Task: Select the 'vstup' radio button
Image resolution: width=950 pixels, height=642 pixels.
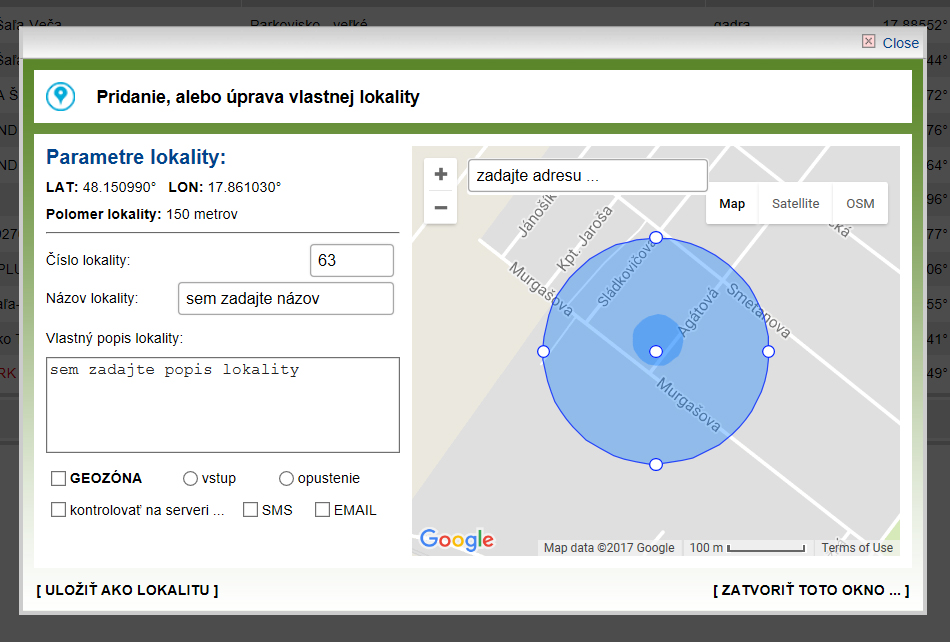Action: click(x=190, y=478)
